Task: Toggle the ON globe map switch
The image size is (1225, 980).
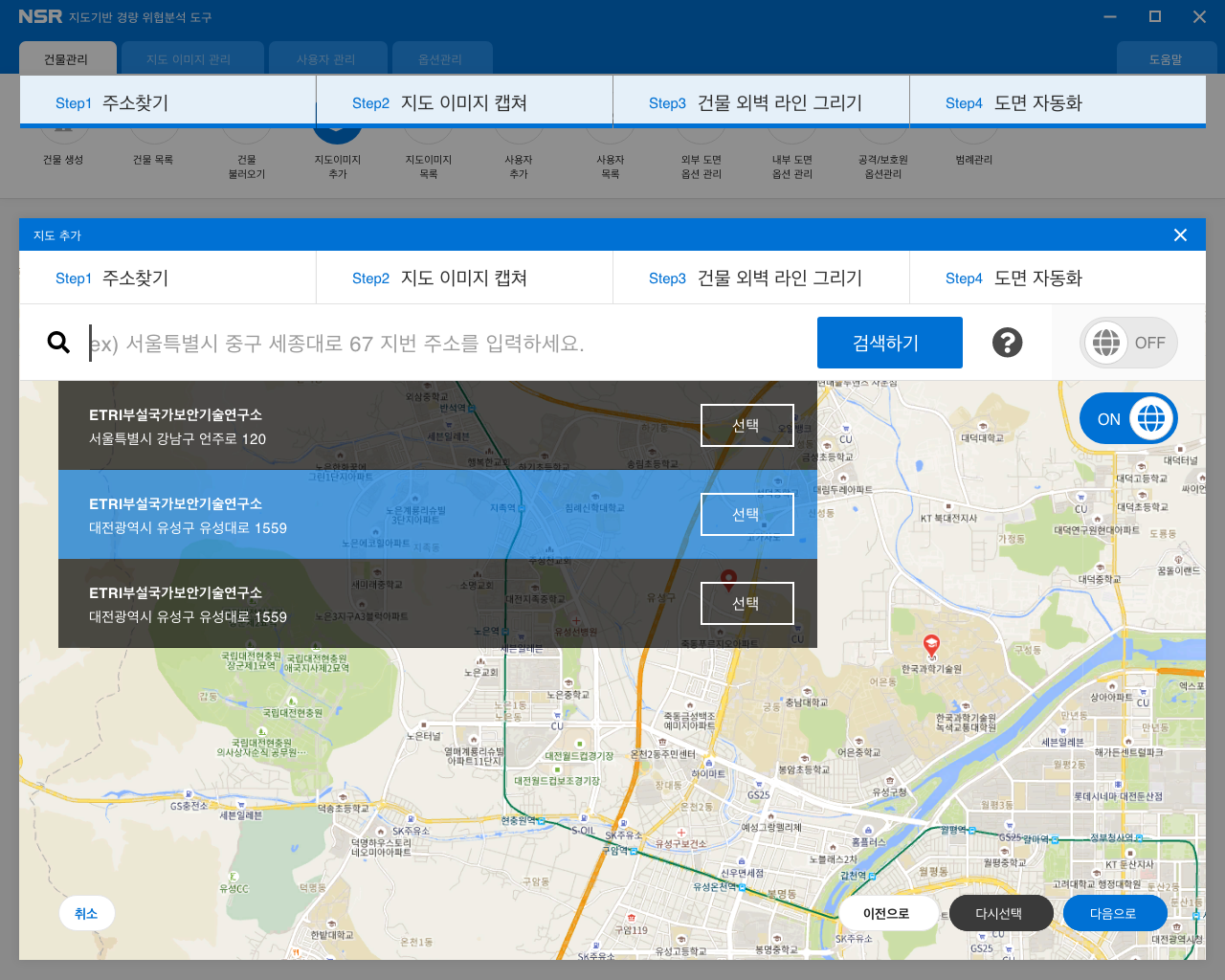Action: click(1128, 419)
